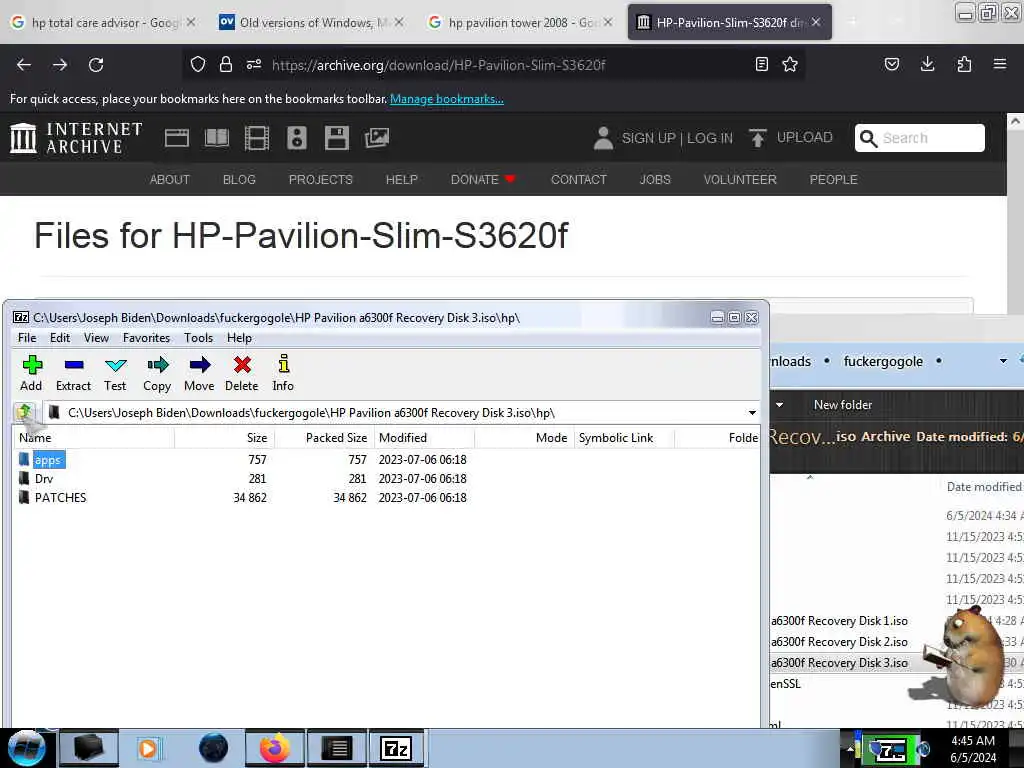The image size is (1024, 768).
Task: Open the Software floppy disk icon
Action: pyautogui.click(x=337, y=138)
